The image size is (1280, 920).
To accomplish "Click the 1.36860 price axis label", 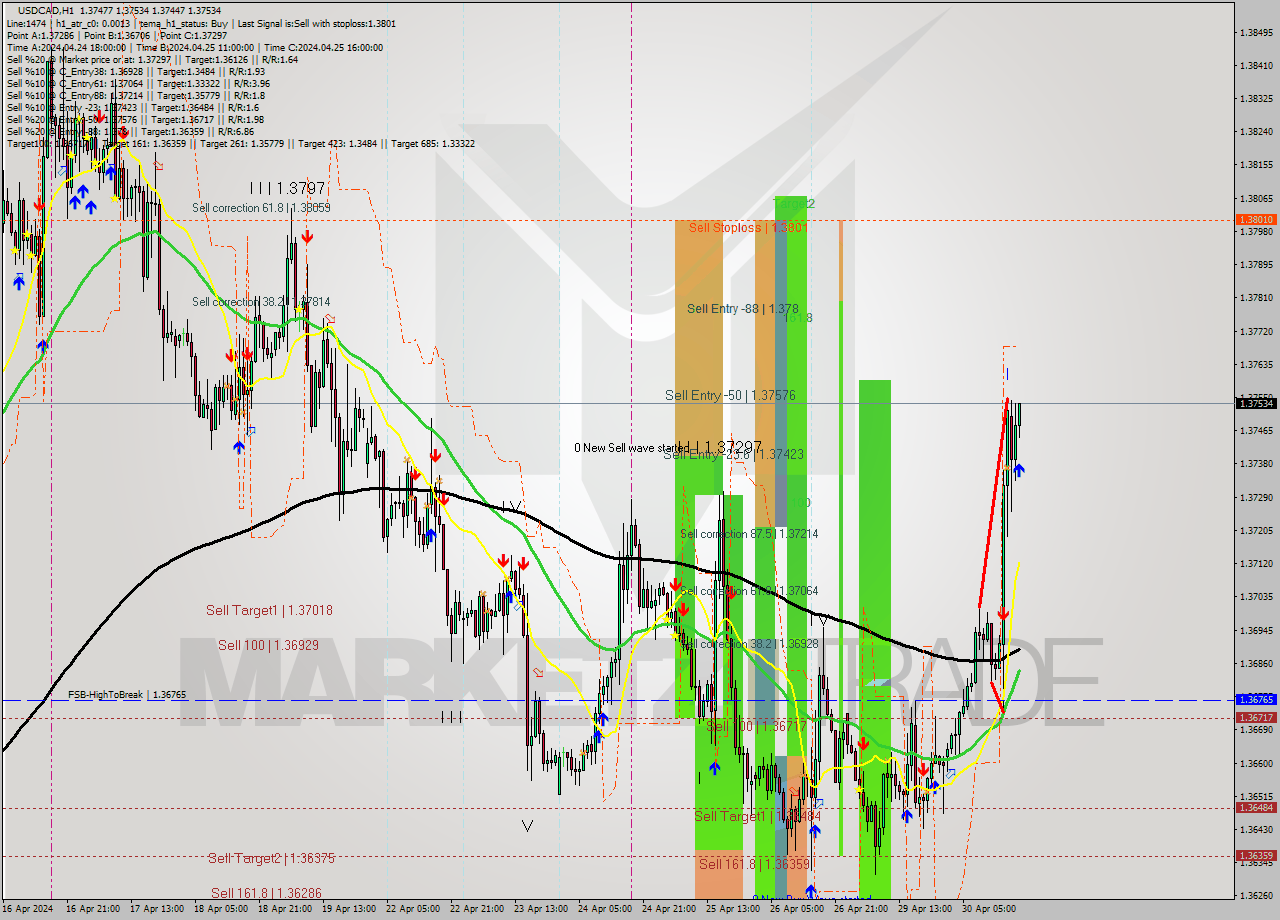I will point(1256,664).
